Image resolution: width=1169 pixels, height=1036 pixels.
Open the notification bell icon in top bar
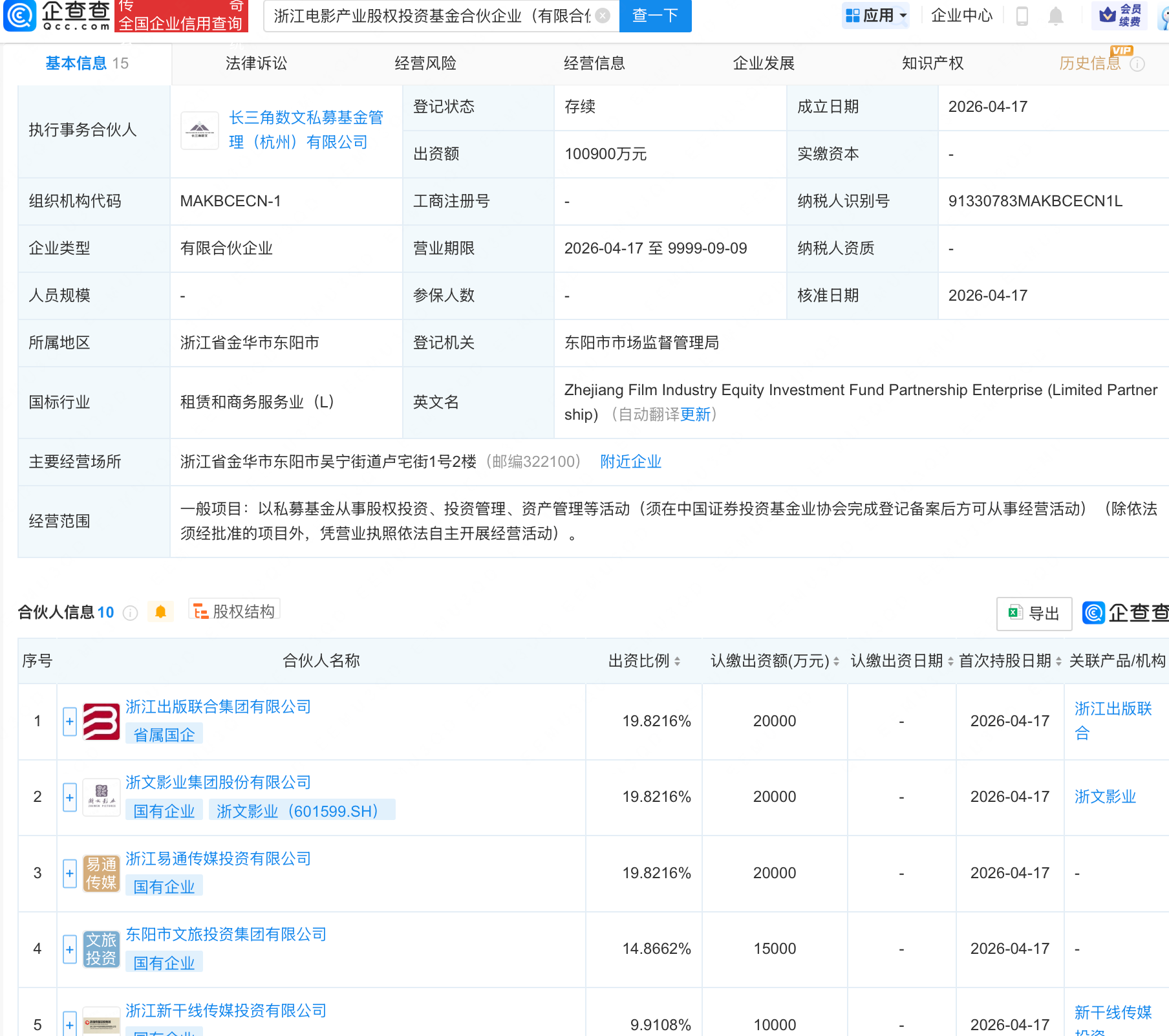point(1056,16)
